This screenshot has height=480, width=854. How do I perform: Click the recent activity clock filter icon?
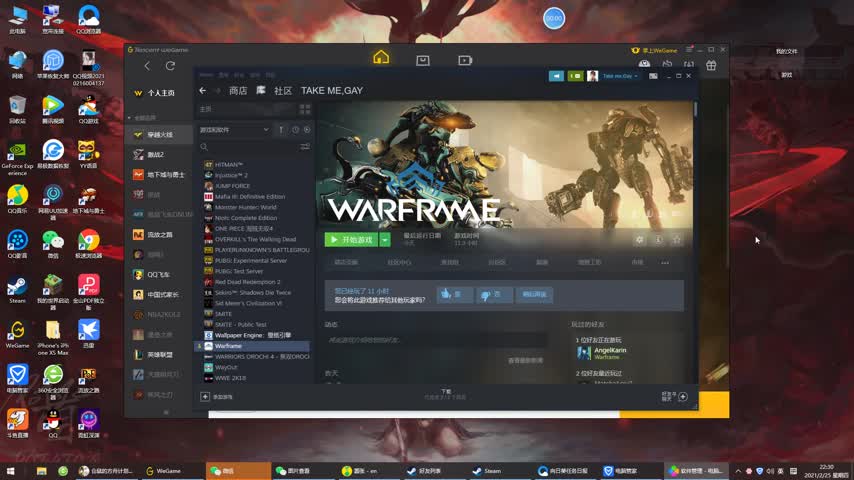tap(295, 130)
